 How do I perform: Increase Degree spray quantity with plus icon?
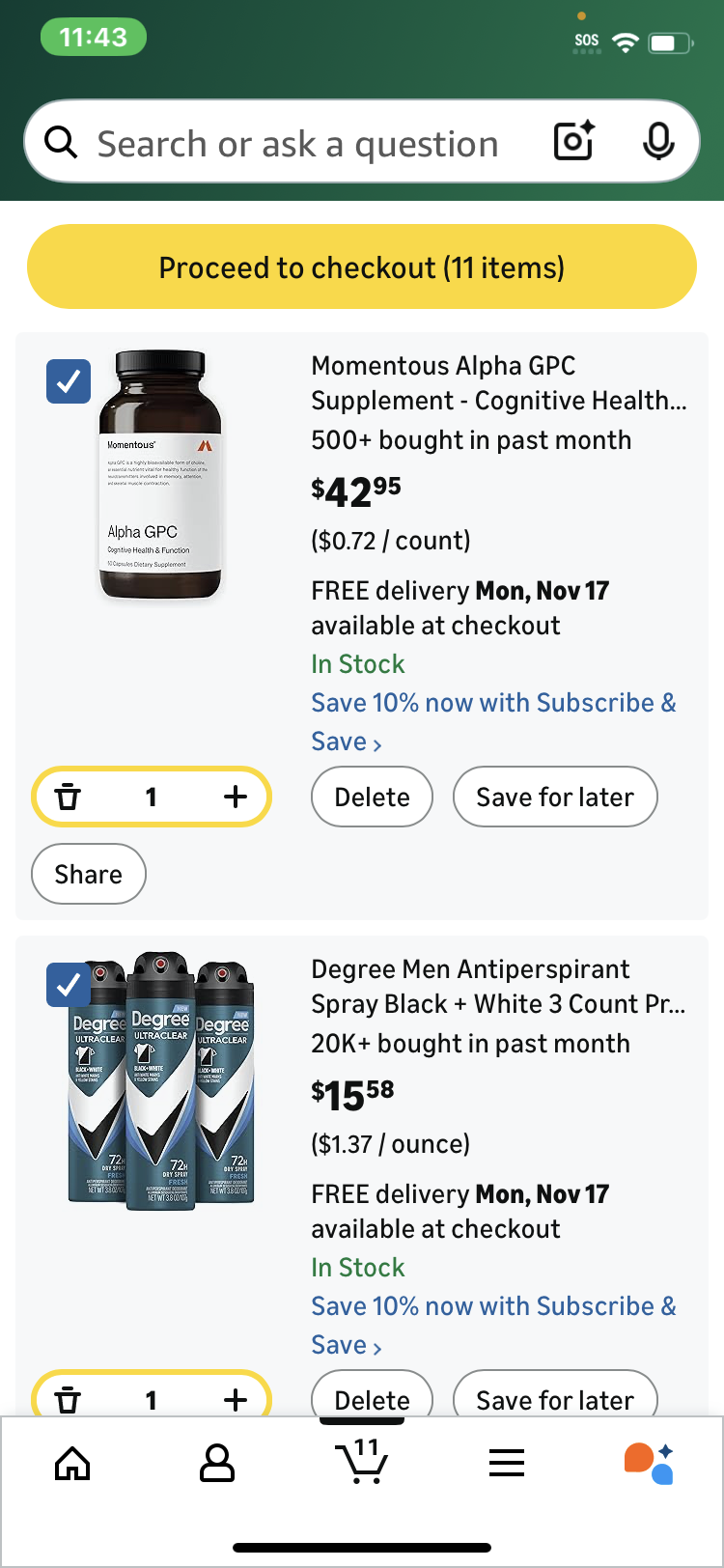tap(236, 1399)
